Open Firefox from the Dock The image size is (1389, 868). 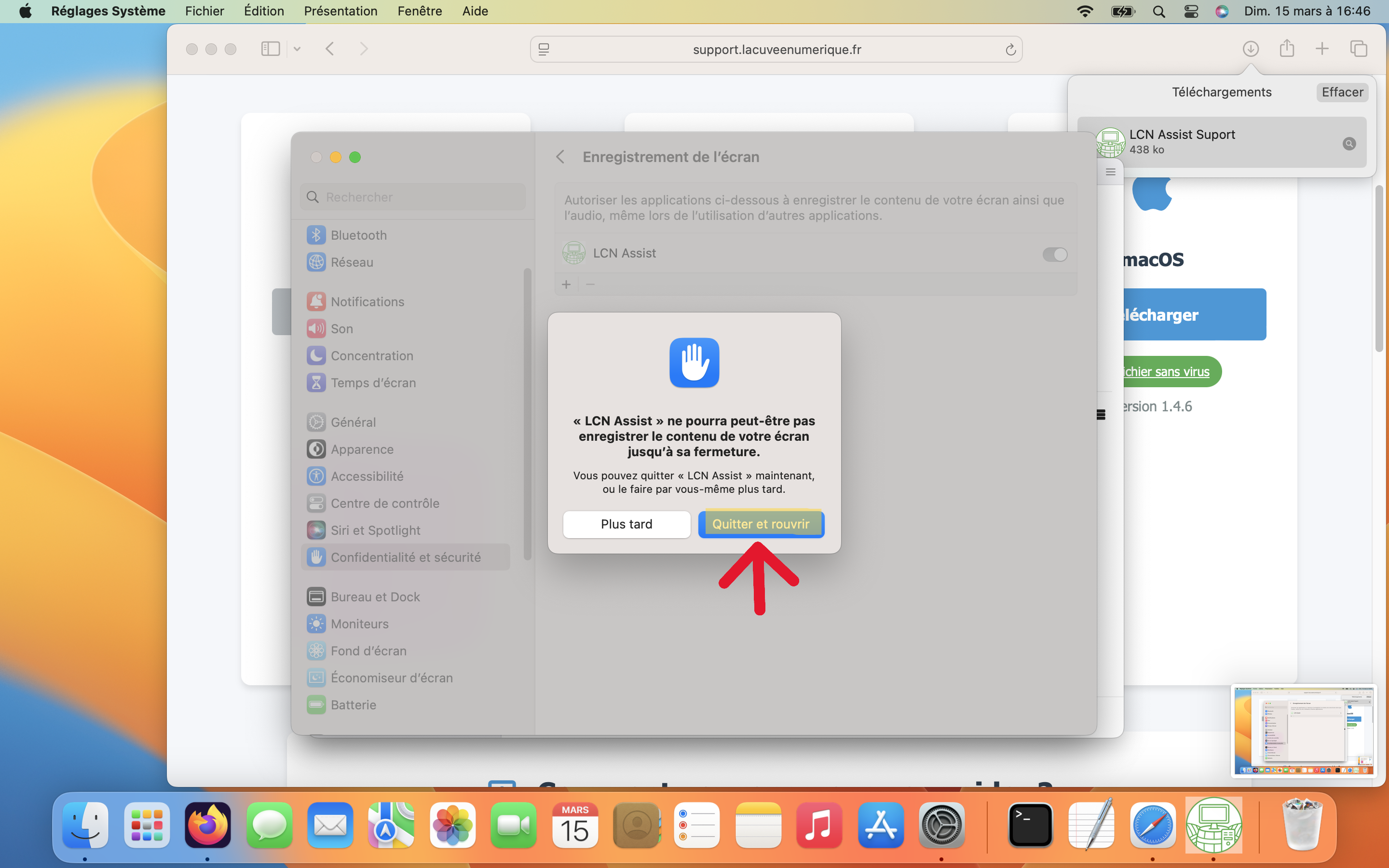coord(208,826)
